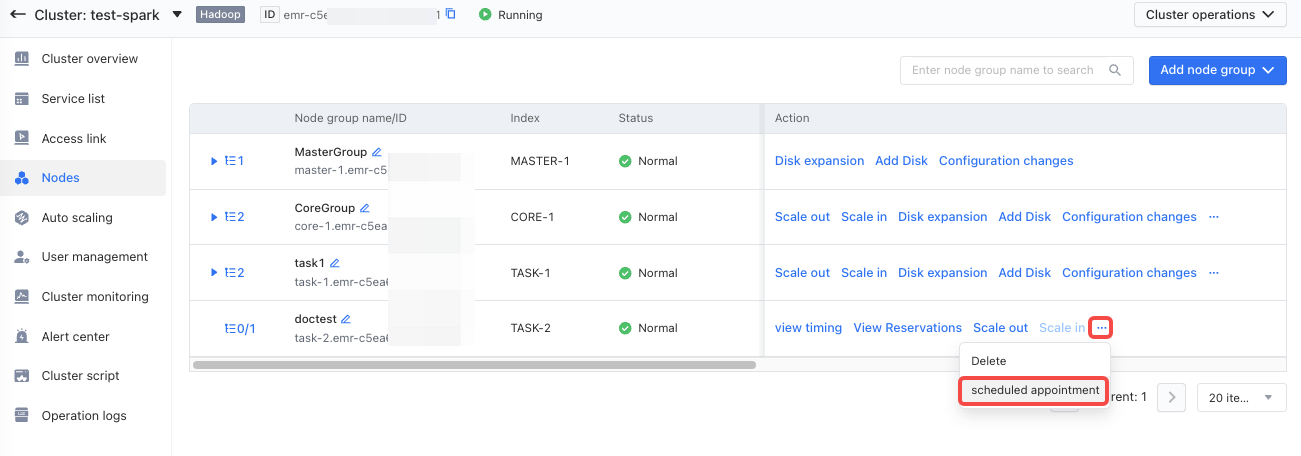Screen dimensions: 1301x456
Task: Click Add Disk for MasterGroup
Action: [901, 161]
